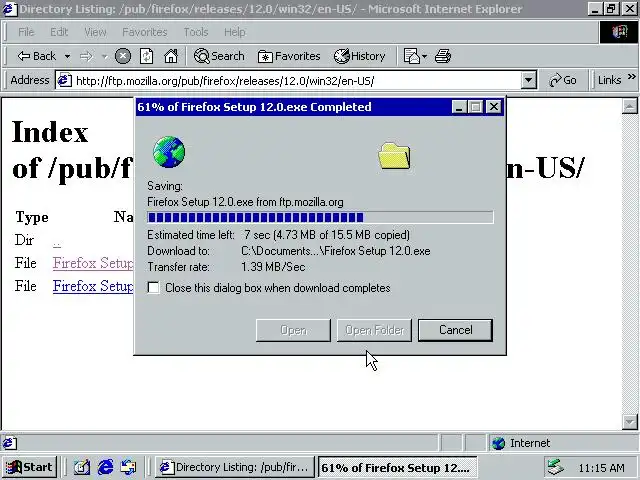The image size is (640, 480).
Task: Click the folder icon in the download dialog
Action: [394, 156]
